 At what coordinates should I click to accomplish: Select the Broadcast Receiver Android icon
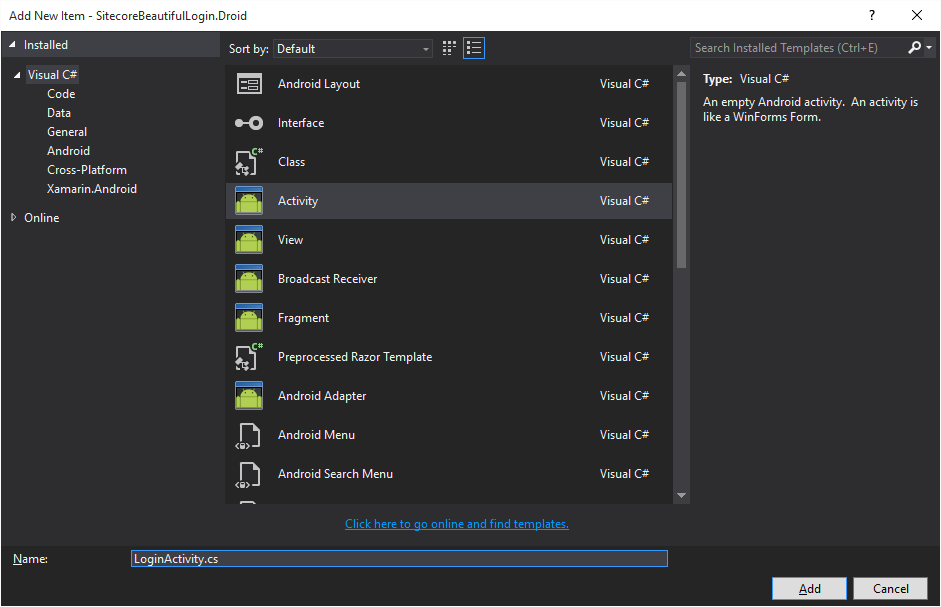click(249, 279)
